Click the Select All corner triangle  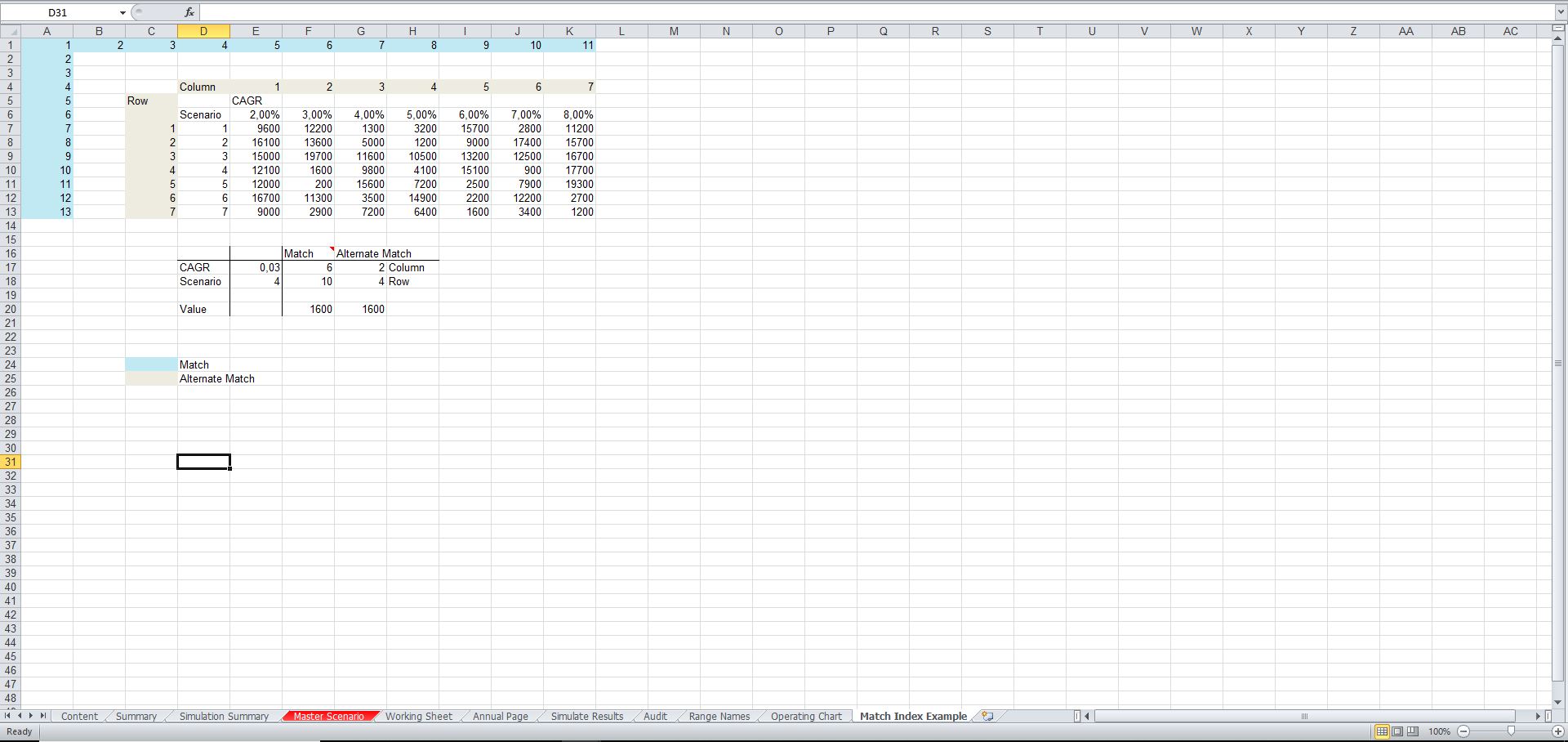click(10, 31)
